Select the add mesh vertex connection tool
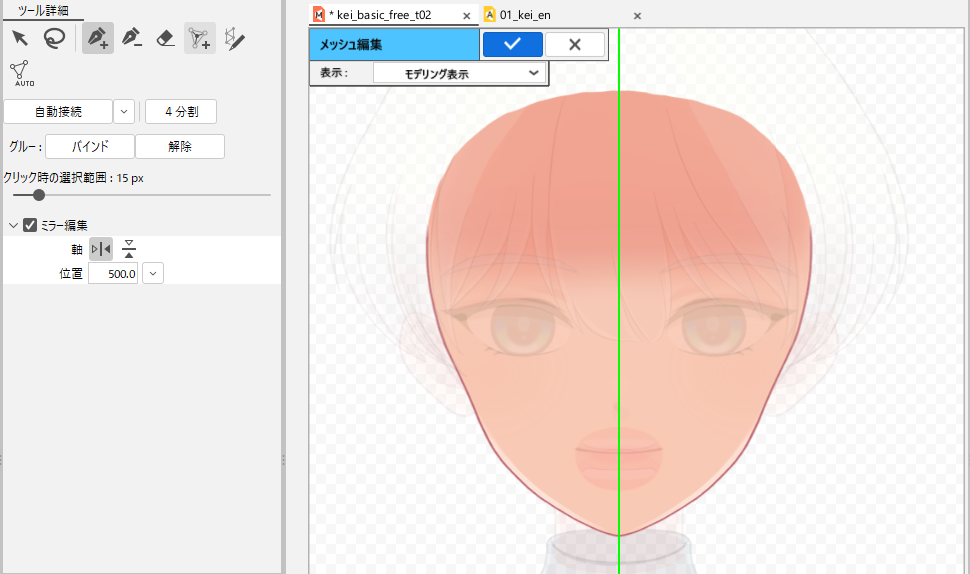Image resolution: width=970 pixels, height=574 pixels. [200, 39]
